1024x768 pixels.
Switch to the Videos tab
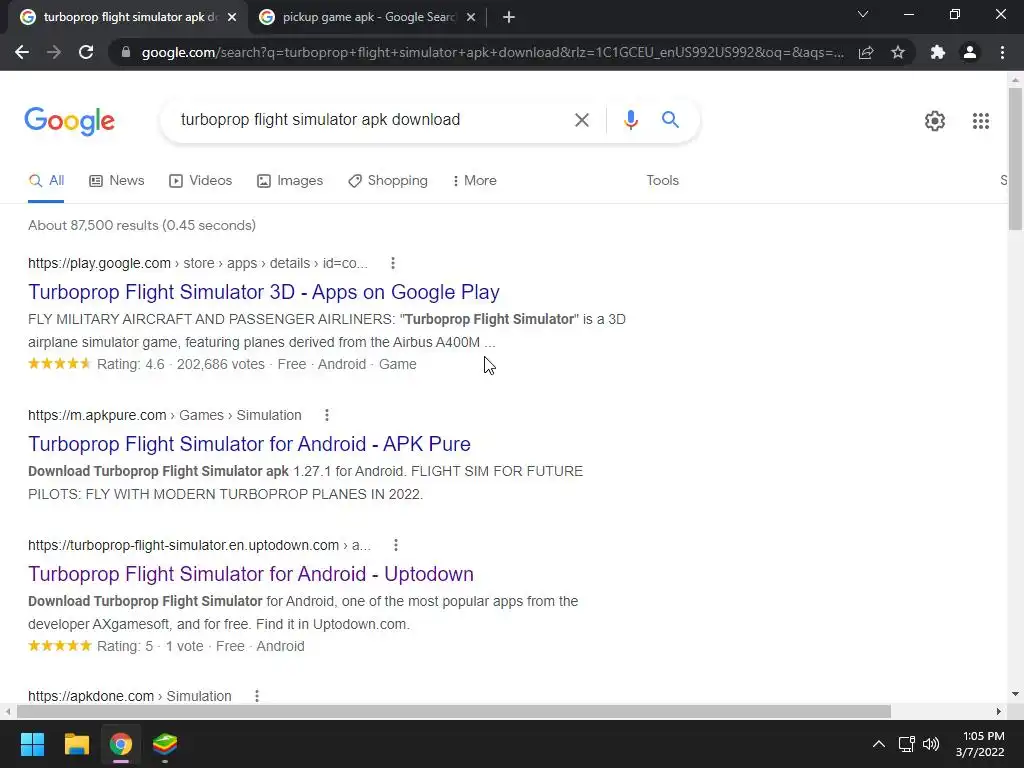point(200,181)
